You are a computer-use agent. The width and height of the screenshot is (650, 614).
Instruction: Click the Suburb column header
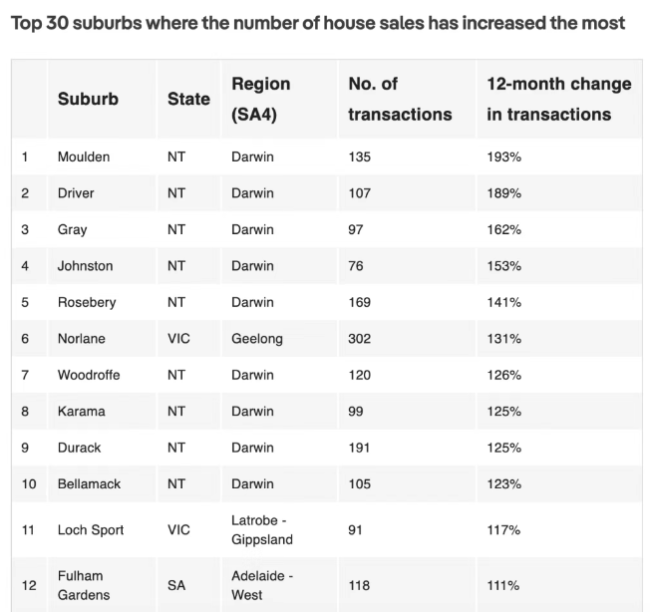pyautogui.click(x=87, y=99)
